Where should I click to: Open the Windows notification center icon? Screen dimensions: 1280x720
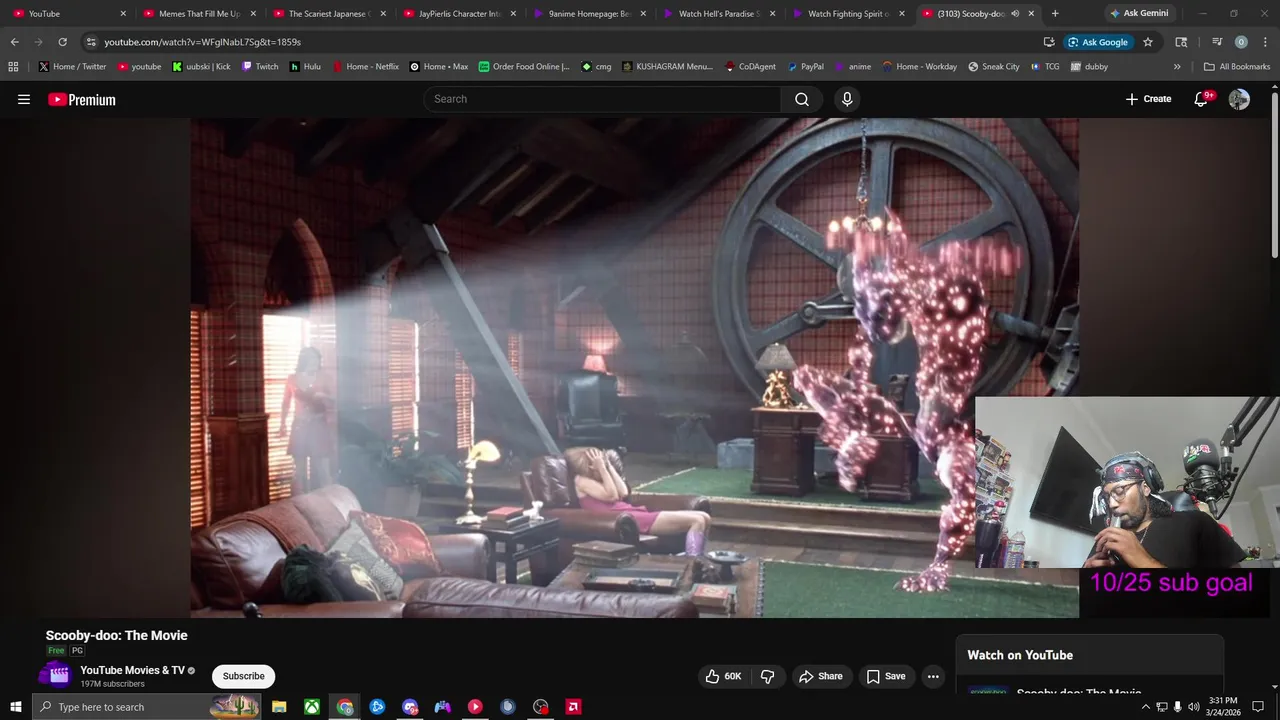1258,707
